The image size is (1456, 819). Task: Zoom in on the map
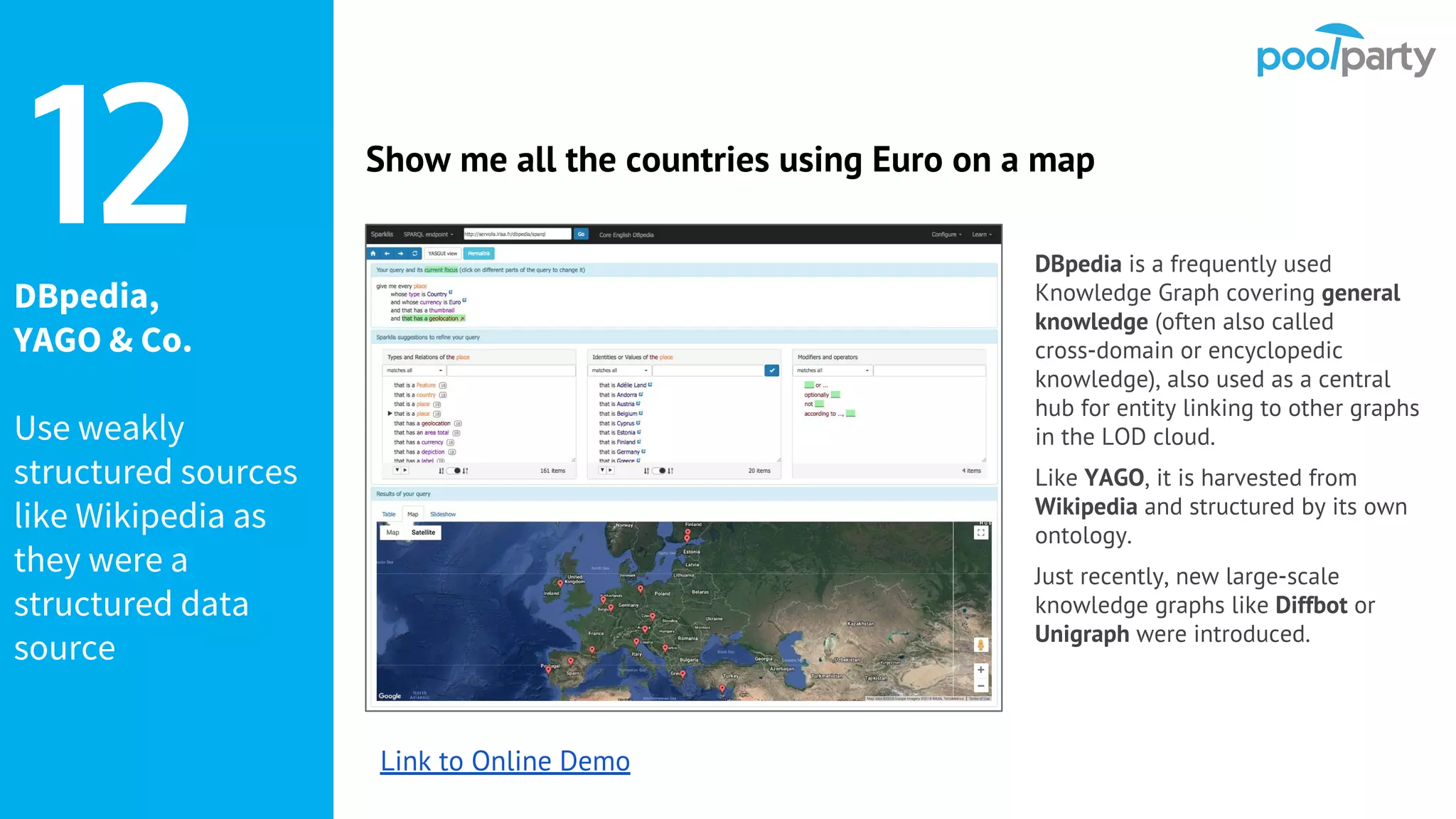[x=981, y=670]
